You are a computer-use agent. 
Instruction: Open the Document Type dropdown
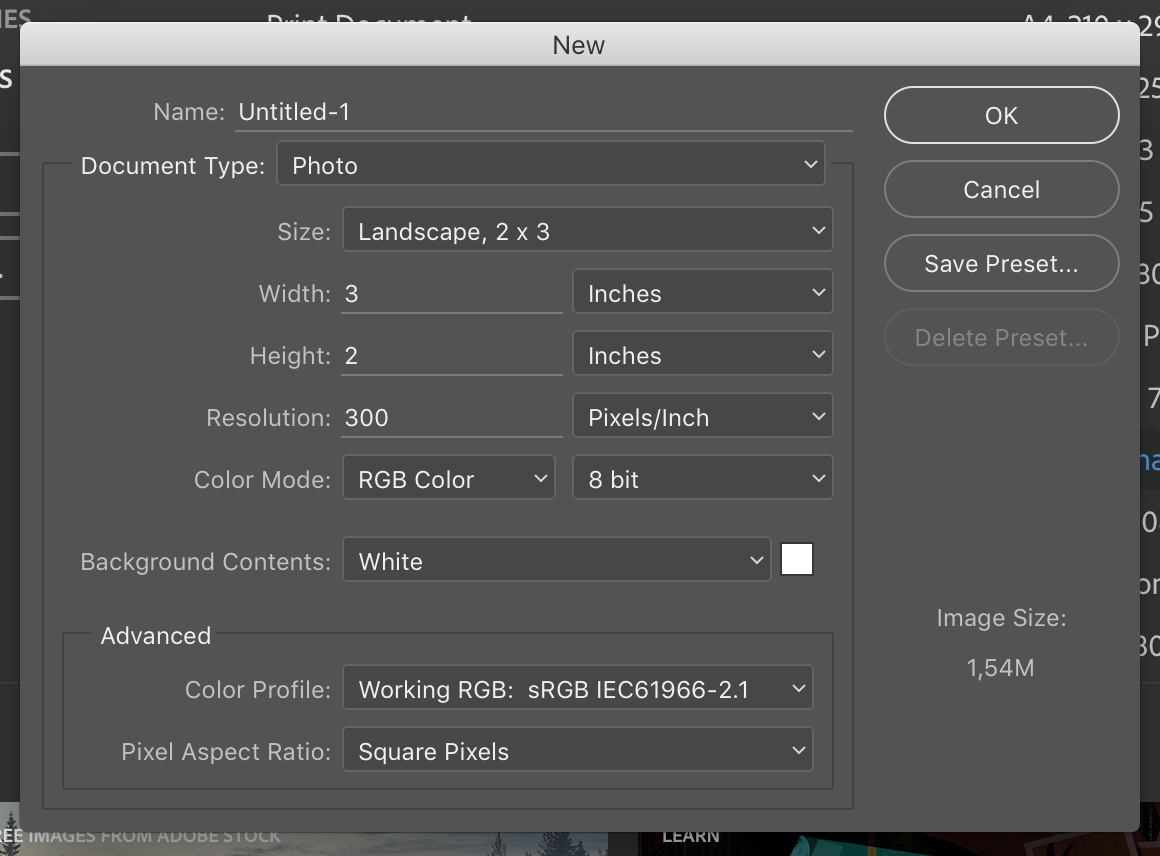[x=550, y=163]
